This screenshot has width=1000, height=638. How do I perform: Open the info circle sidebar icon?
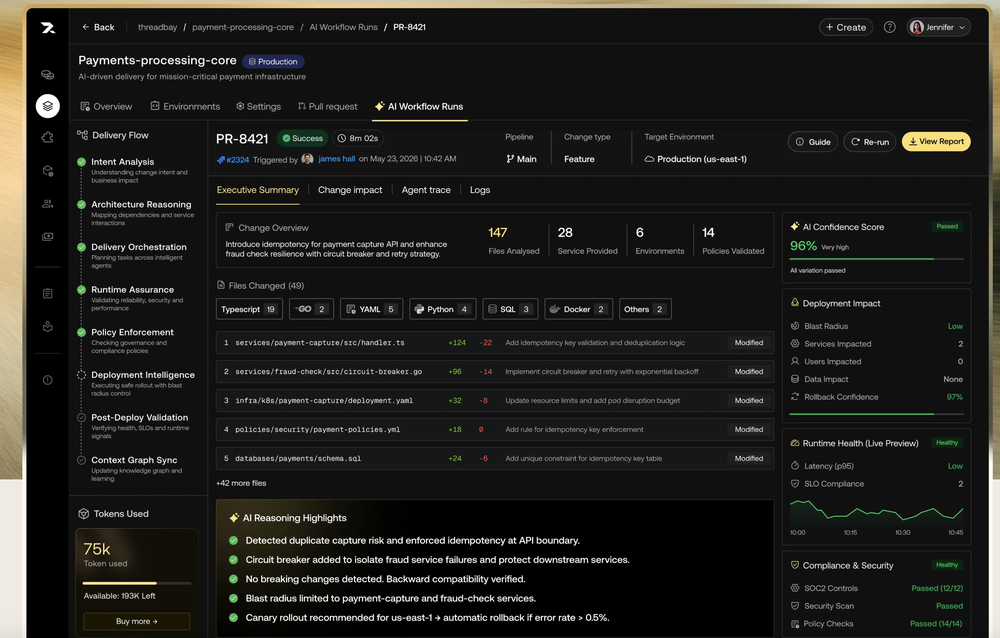point(48,380)
